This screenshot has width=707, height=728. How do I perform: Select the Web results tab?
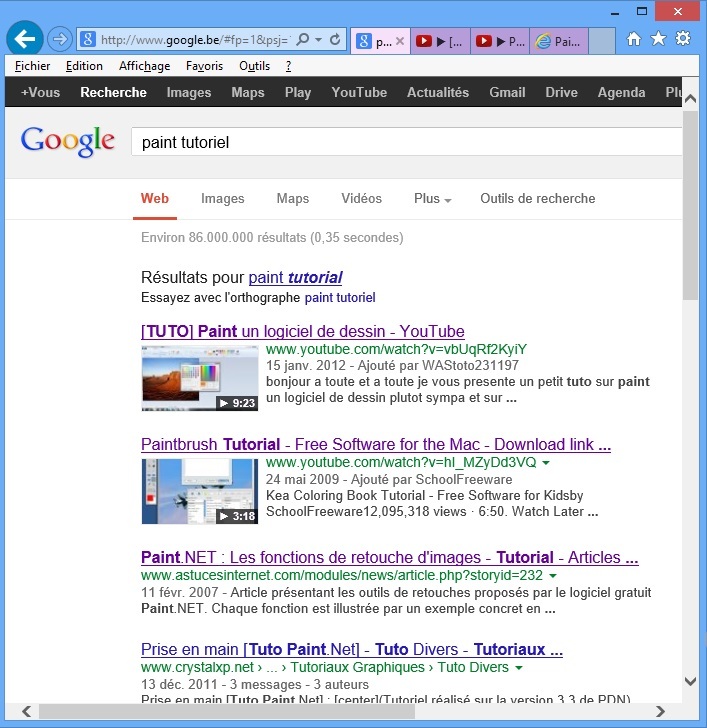155,199
